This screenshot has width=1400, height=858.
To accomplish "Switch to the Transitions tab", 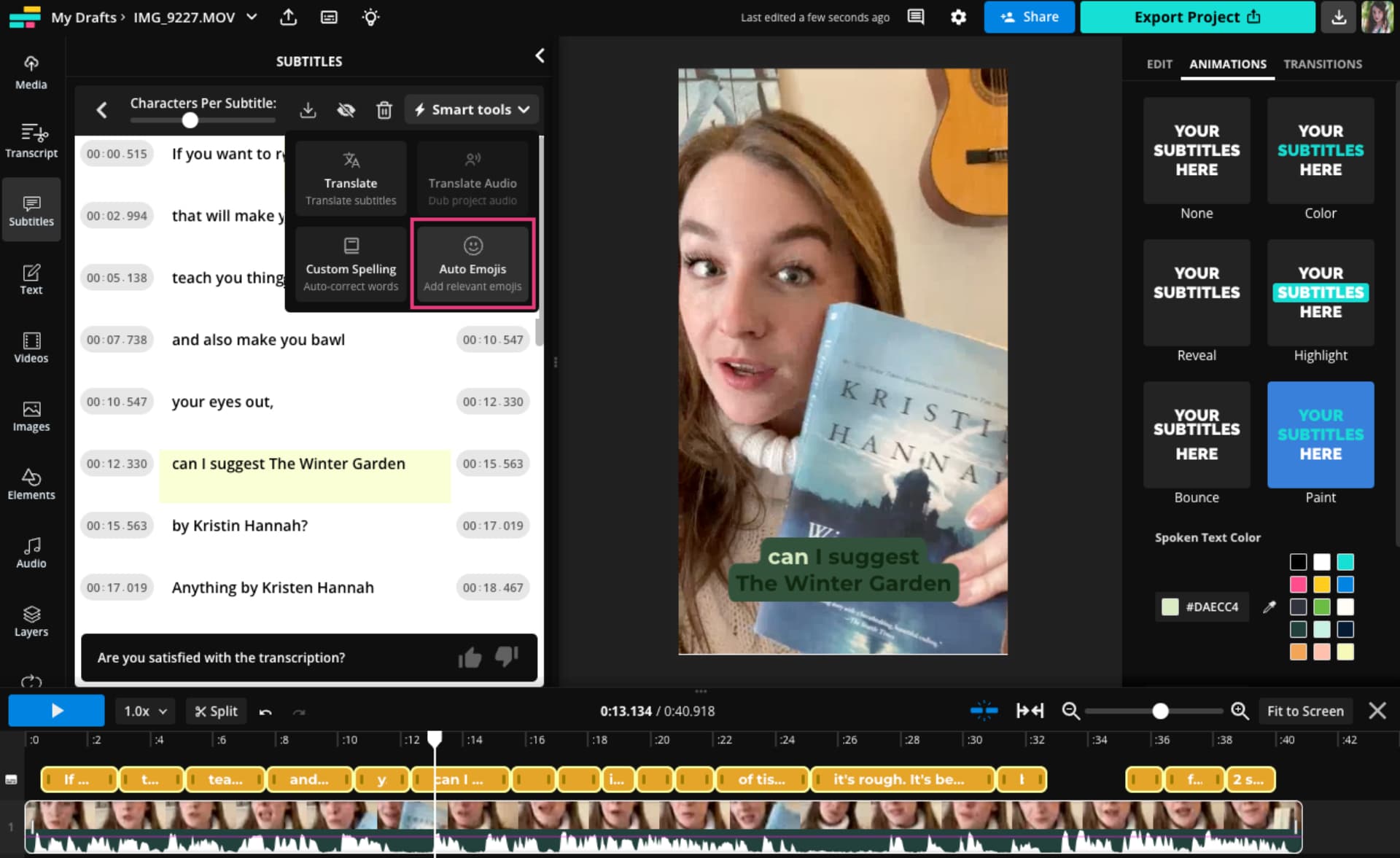I will tap(1322, 64).
